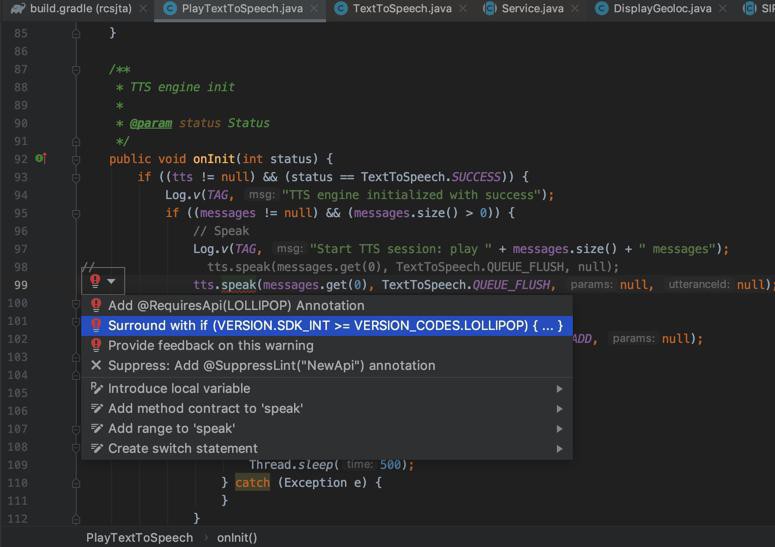The image size is (775, 547).
Task: Select the PlayTextToSpeech.java tab
Action: [x=242, y=8]
